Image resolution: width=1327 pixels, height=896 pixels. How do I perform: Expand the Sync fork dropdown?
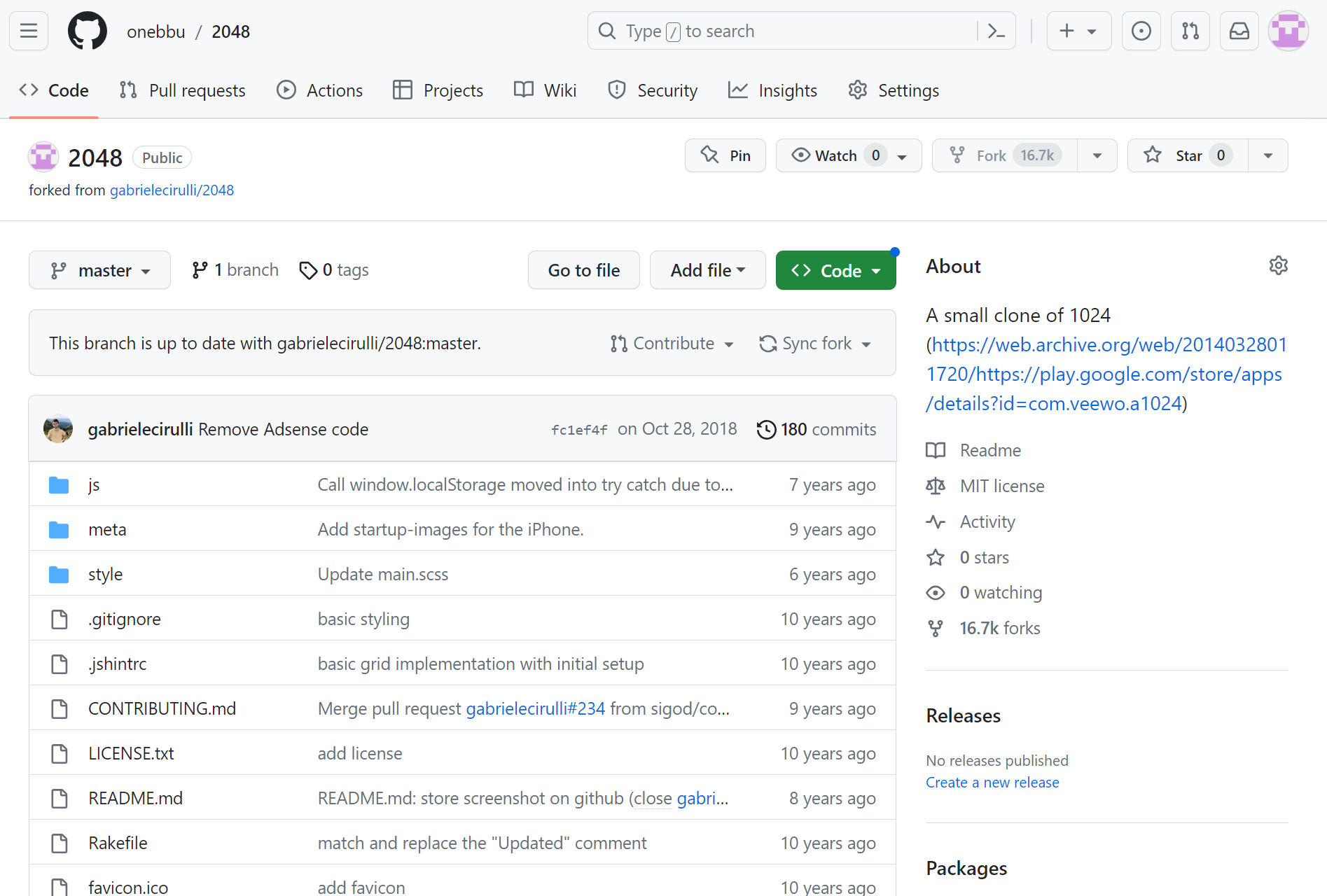815,344
